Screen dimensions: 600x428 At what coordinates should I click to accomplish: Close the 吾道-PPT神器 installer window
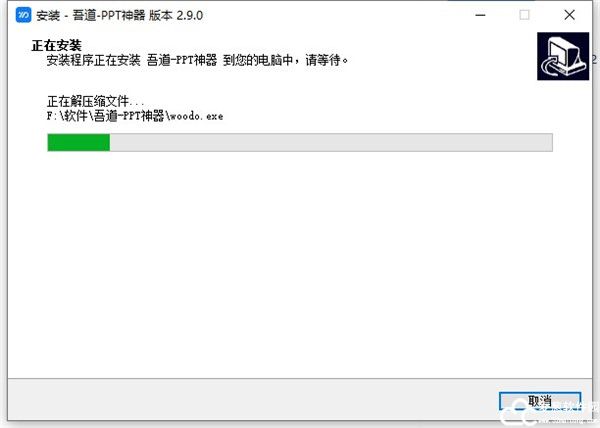click(x=569, y=15)
